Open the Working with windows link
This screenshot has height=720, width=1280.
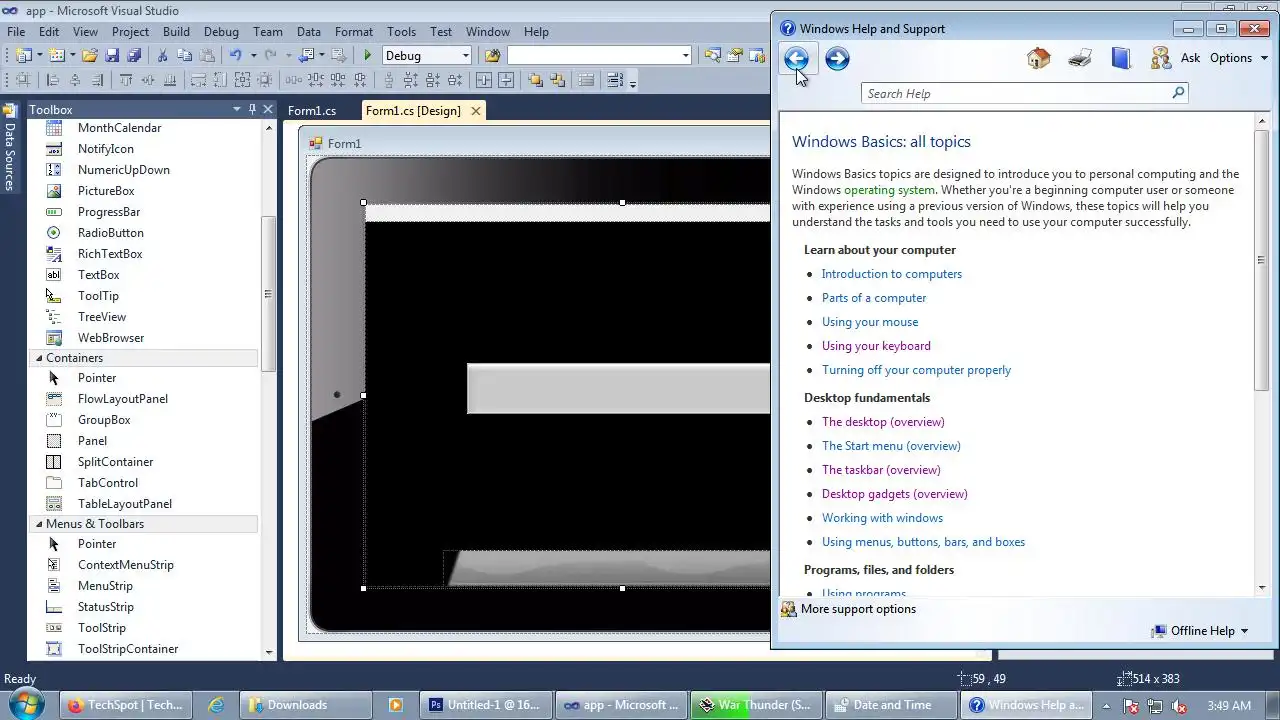coord(882,518)
